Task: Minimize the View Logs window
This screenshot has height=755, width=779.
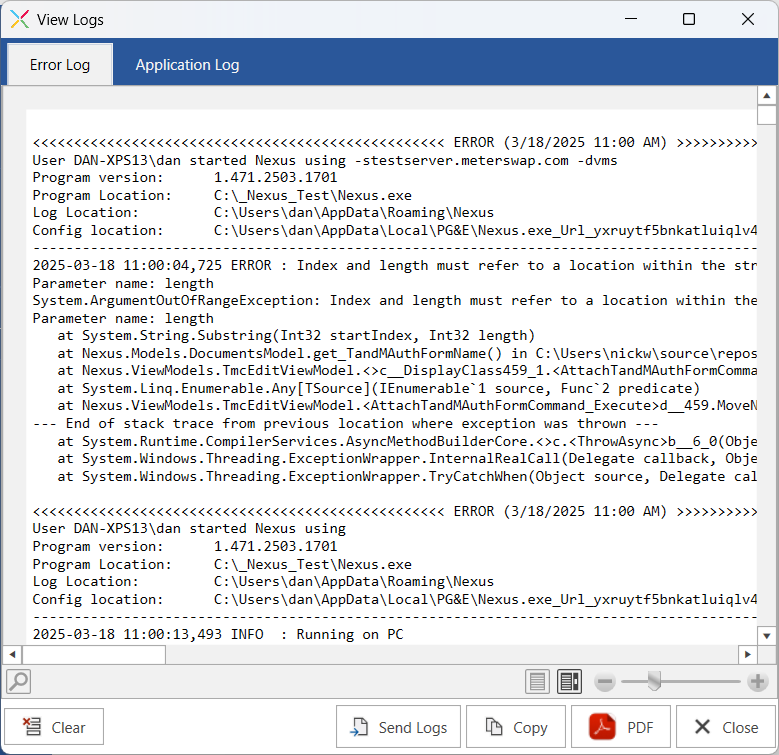Action: [631, 19]
